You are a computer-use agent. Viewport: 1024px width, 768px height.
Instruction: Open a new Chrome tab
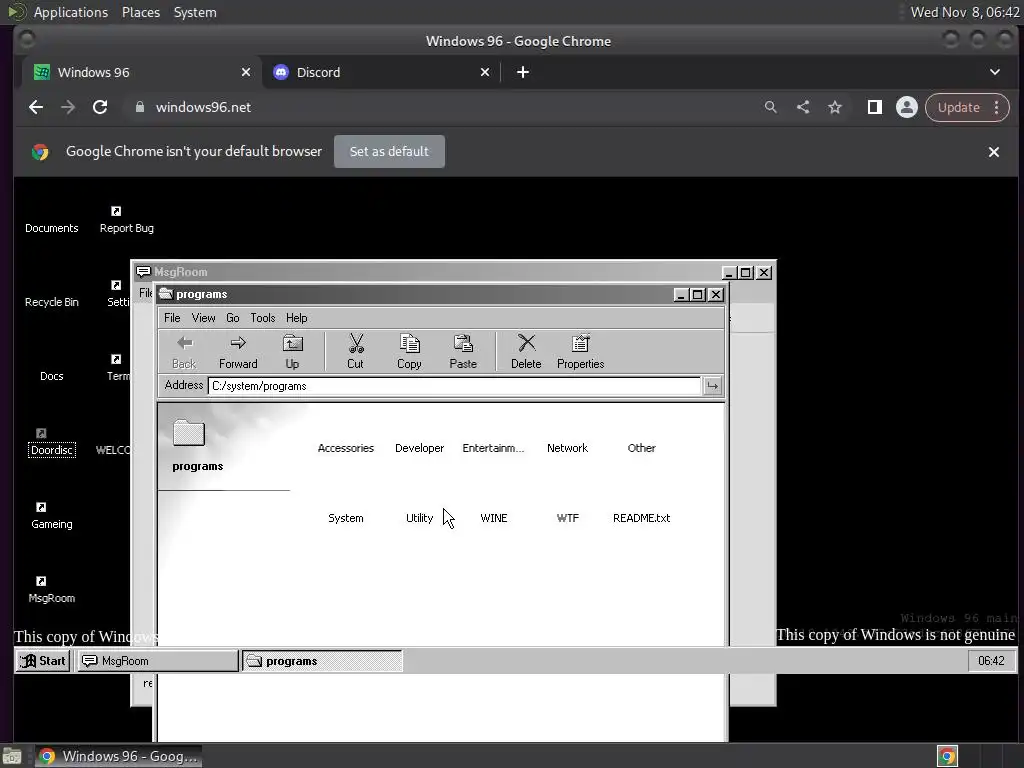coord(522,72)
